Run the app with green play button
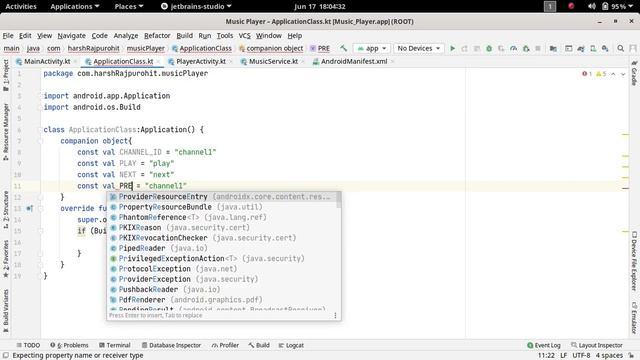The image size is (640, 360). point(452,48)
